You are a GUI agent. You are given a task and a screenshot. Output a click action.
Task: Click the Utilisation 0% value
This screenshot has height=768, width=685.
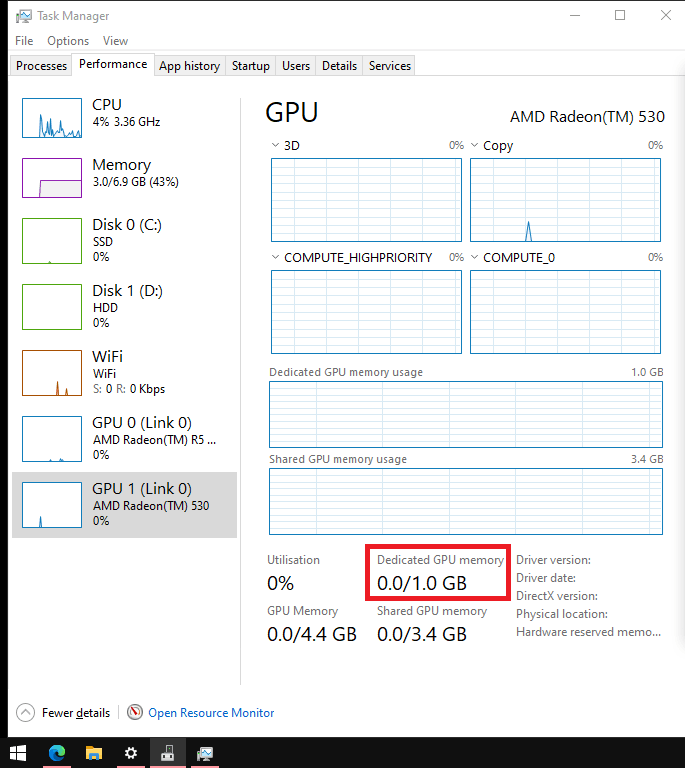pyautogui.click(x=281, y=583)
